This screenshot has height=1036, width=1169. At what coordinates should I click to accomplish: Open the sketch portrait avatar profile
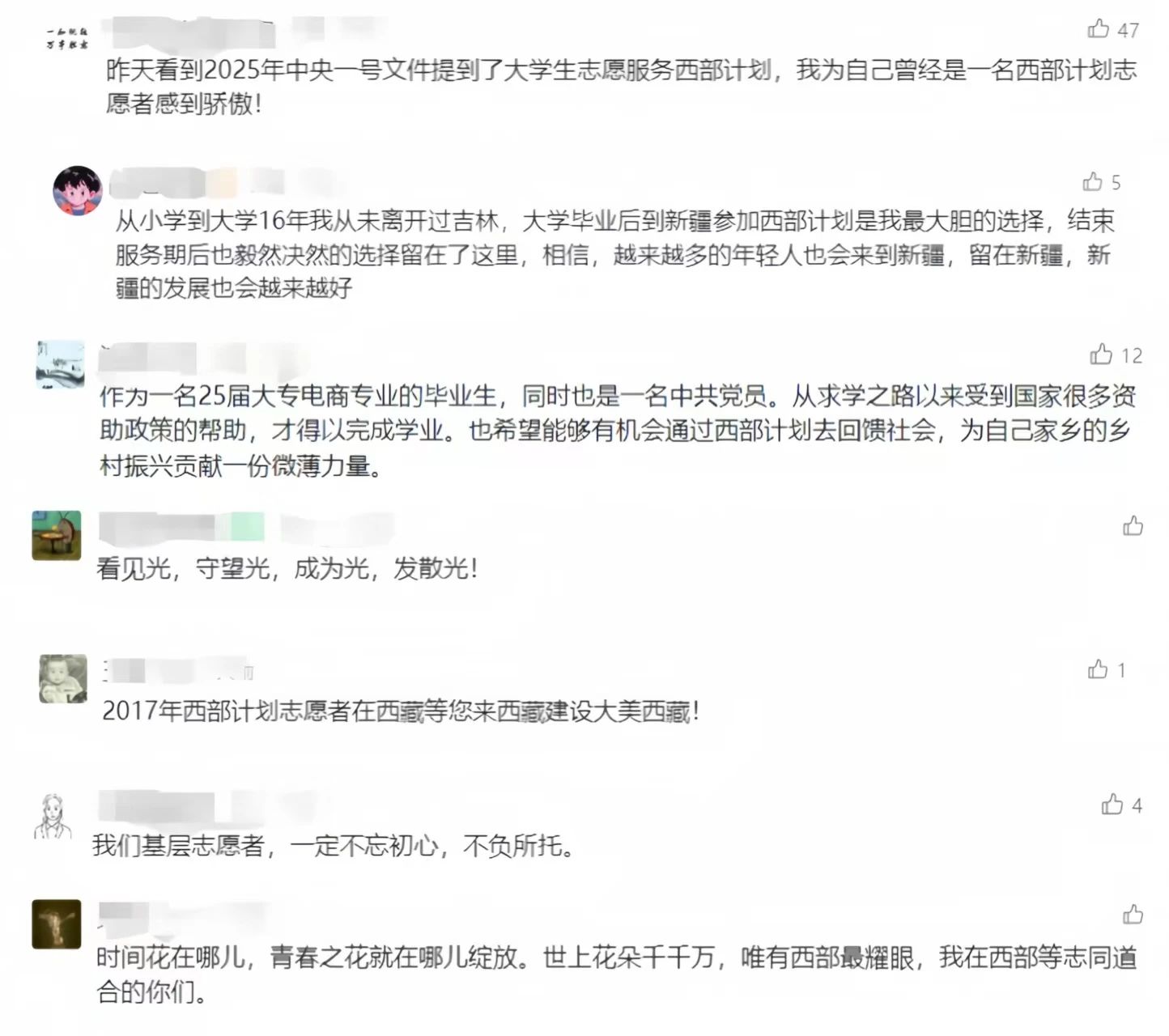tap(53, 816)
